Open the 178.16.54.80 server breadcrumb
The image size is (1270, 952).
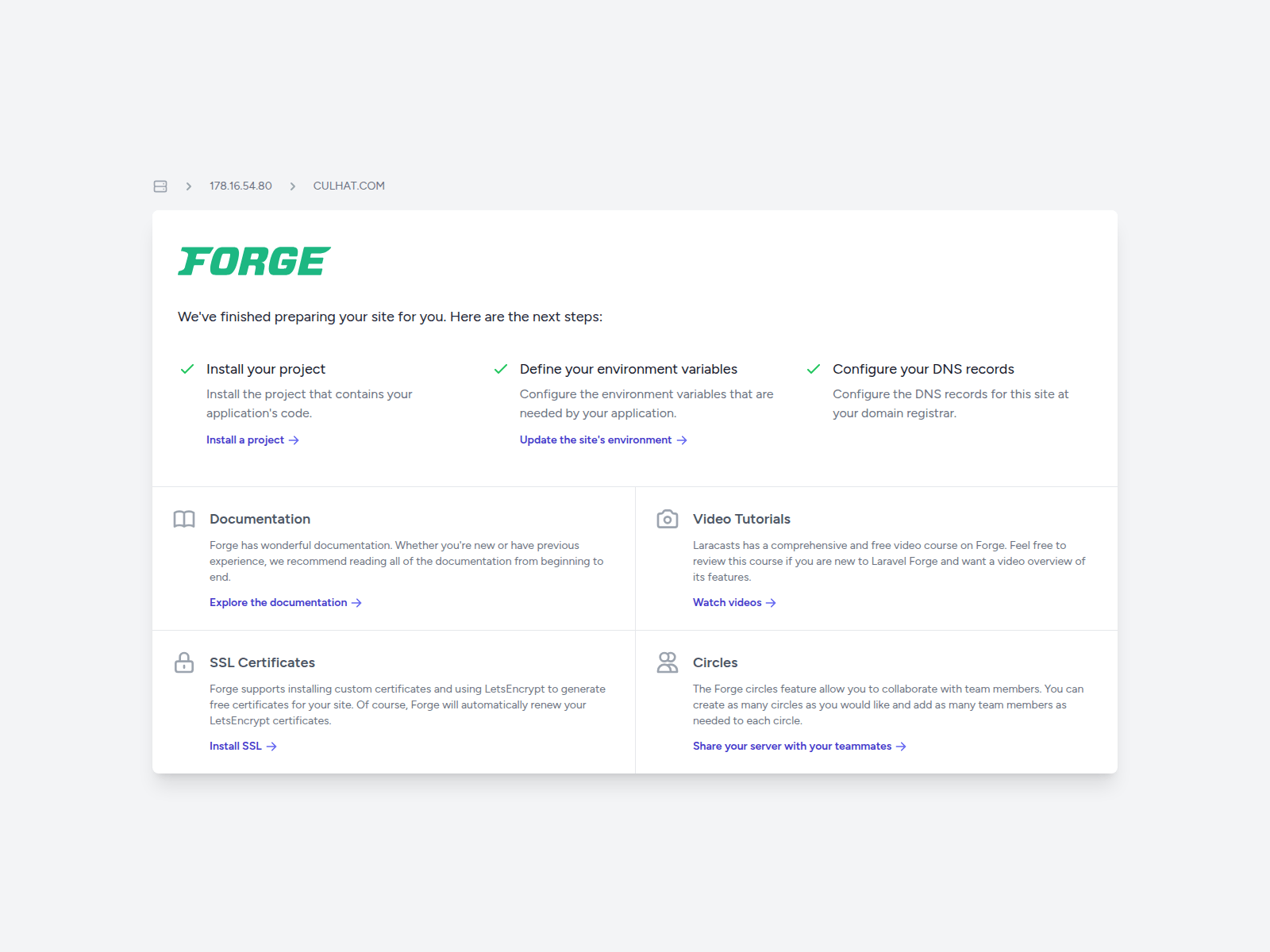point(241,186)
